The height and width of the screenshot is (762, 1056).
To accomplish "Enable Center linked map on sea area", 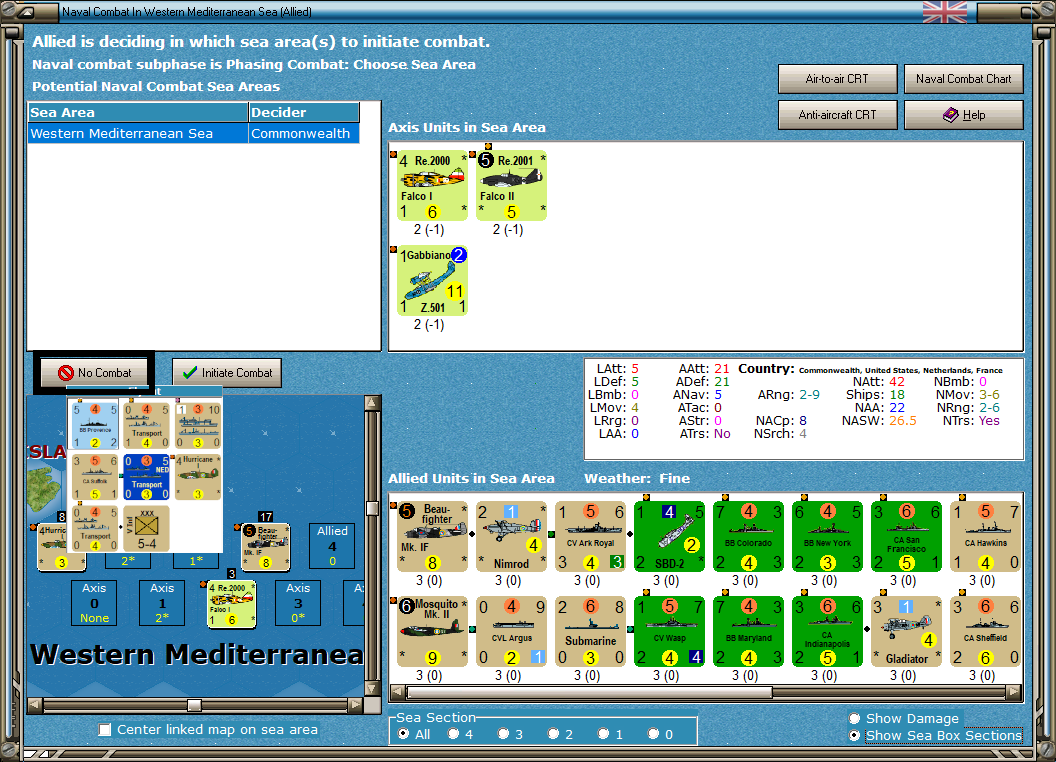I will [x=104, y=730].
